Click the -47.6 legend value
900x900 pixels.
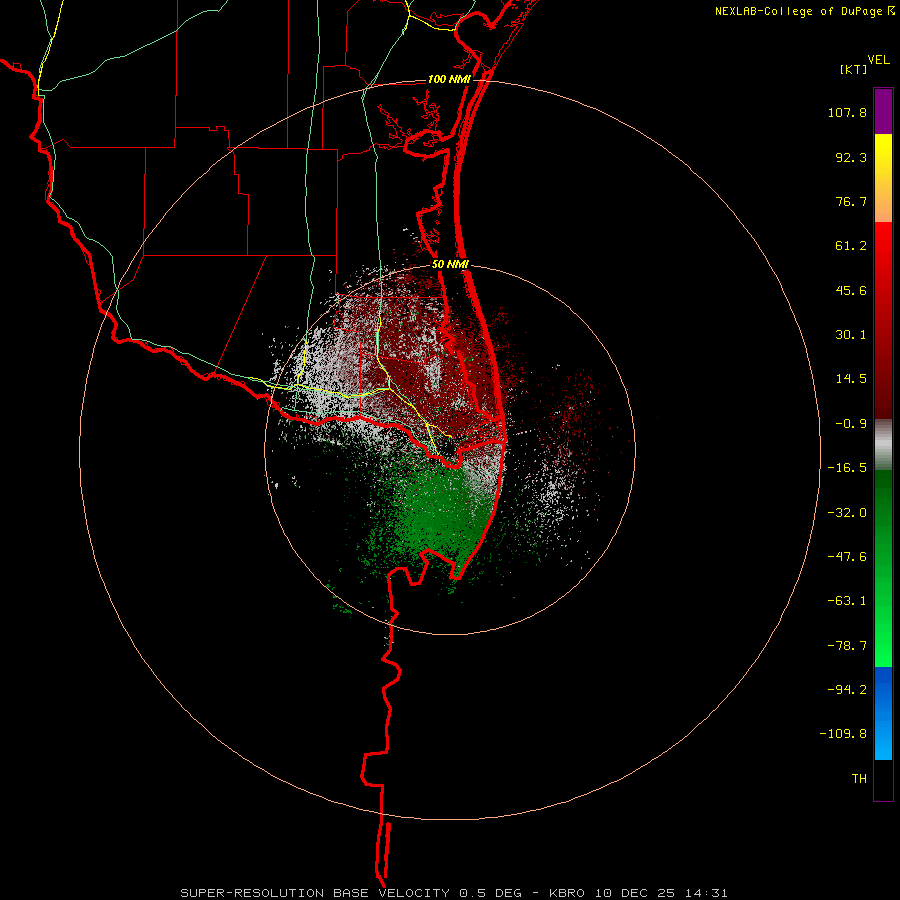tap(847, 557)
